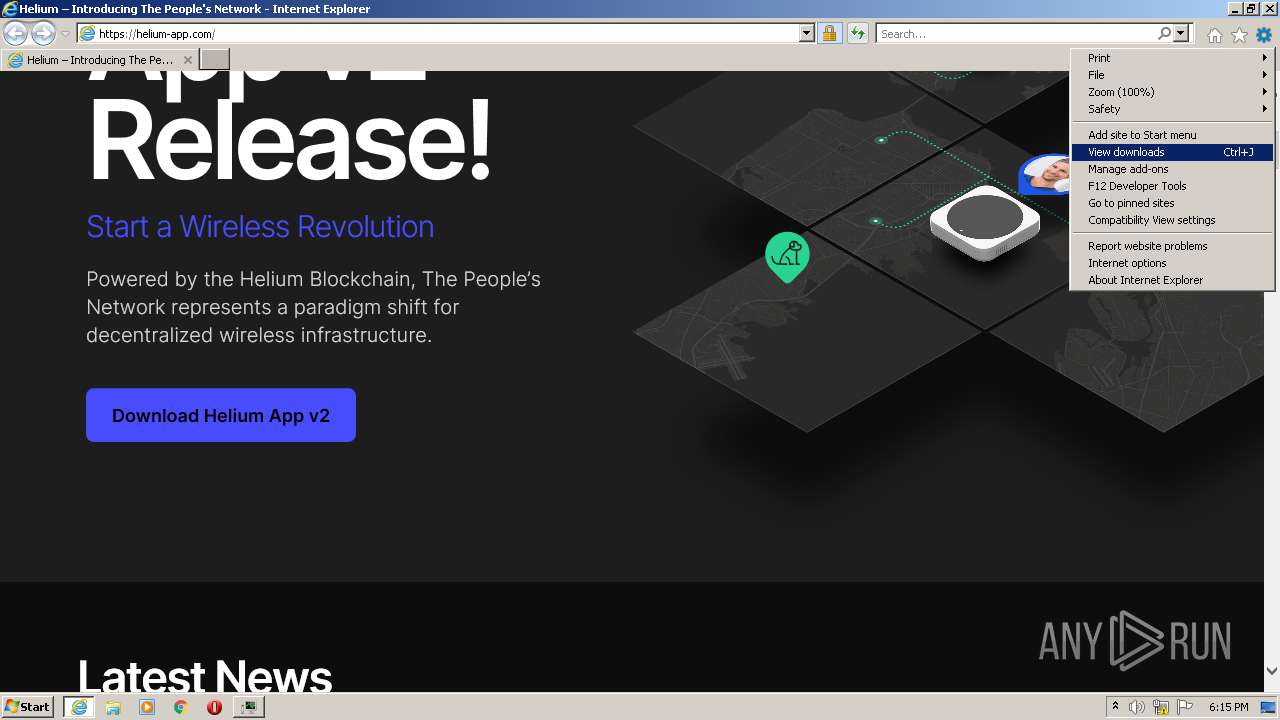The height and width of the screenshot is (720, 1280).
Task: Open the File Explorer folder taskbar icon
Action: click(x=113, y=707)
